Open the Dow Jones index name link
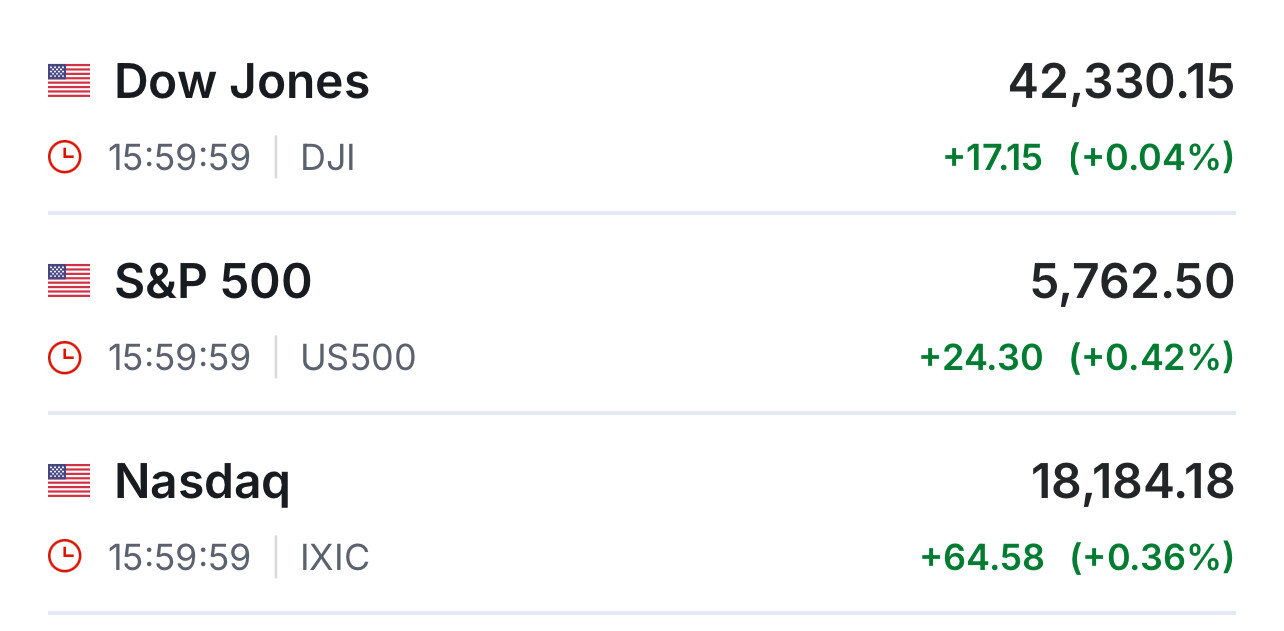Viewport: 1284px width, 631px height. tap(242, 81)
